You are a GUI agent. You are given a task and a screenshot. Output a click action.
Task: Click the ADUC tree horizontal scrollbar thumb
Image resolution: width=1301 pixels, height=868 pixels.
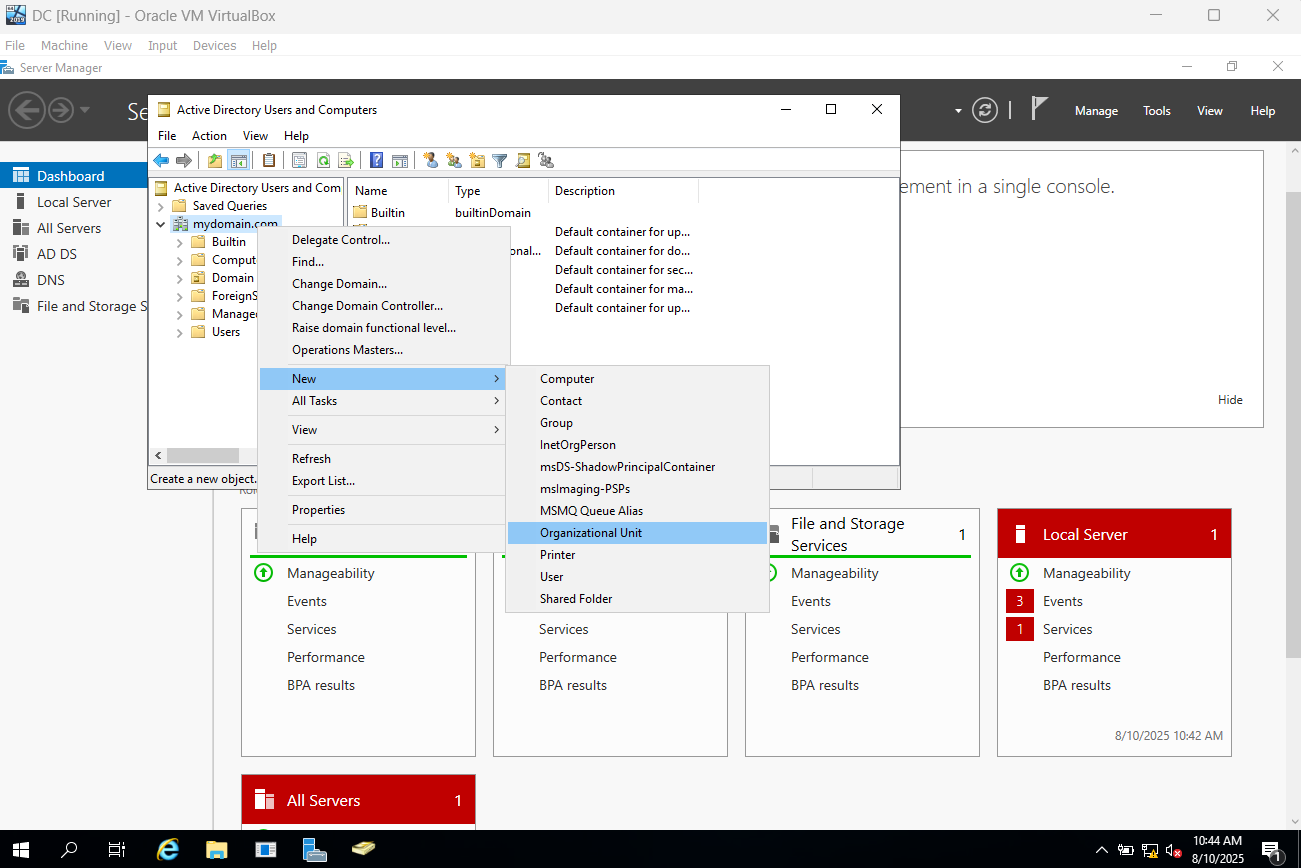[203, 456]
